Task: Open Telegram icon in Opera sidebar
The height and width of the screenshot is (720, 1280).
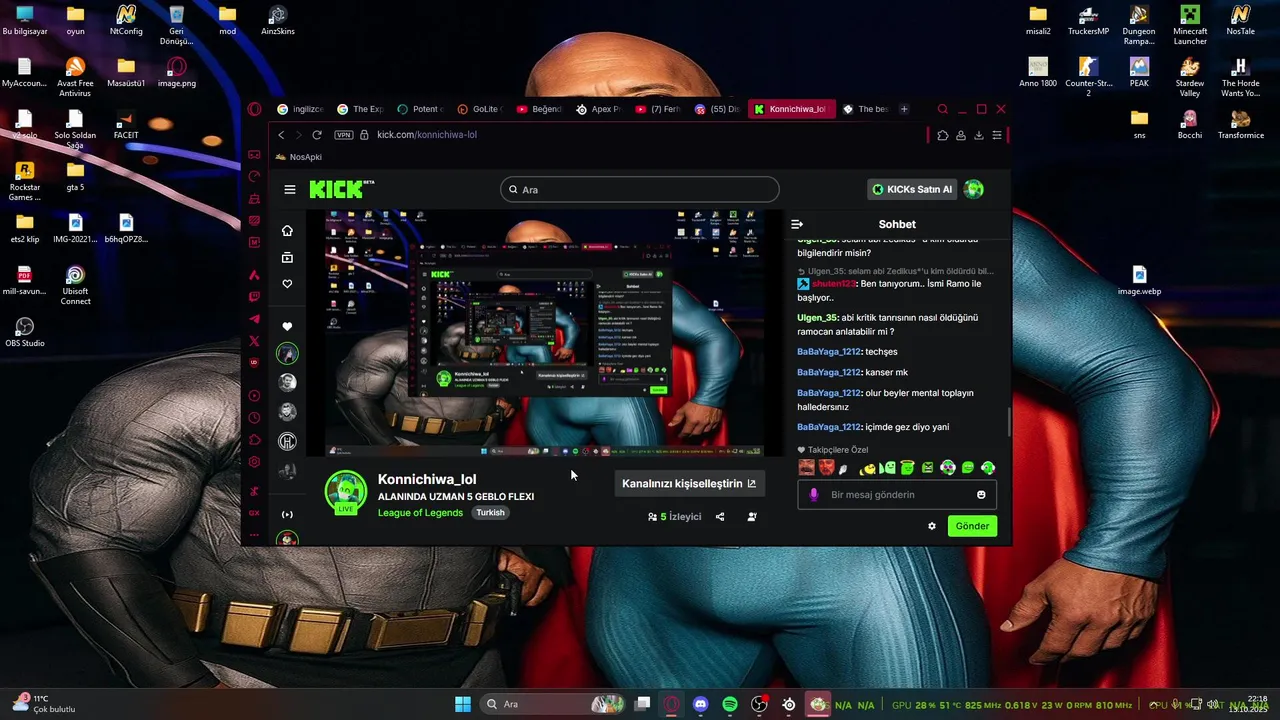Action: click(x=254, y=319)
